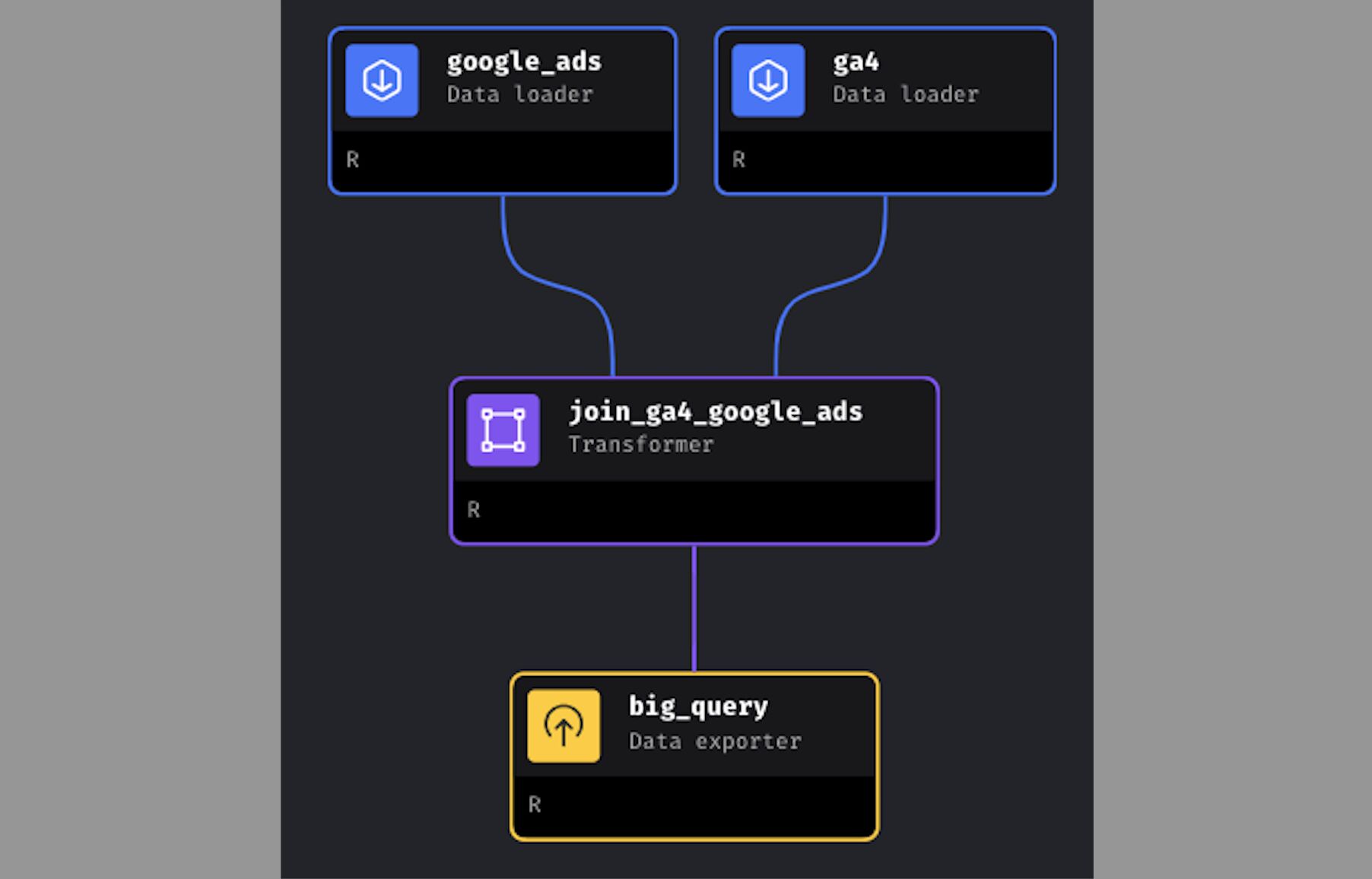Image resolution: width=1372 pixels, height=879 pixels.
Task: Click the connector line from ga4 to transformer
Action: [829, 285]
